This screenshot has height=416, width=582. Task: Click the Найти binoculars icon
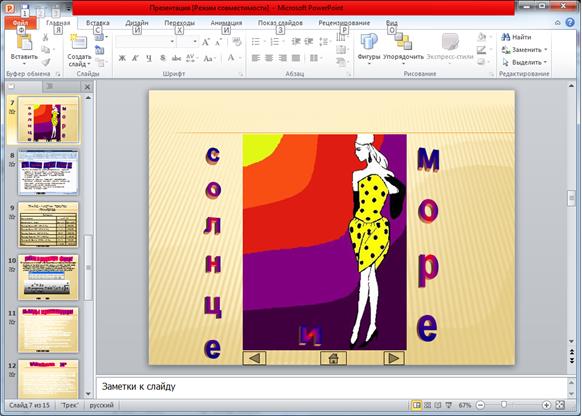(x=505, y=37)
